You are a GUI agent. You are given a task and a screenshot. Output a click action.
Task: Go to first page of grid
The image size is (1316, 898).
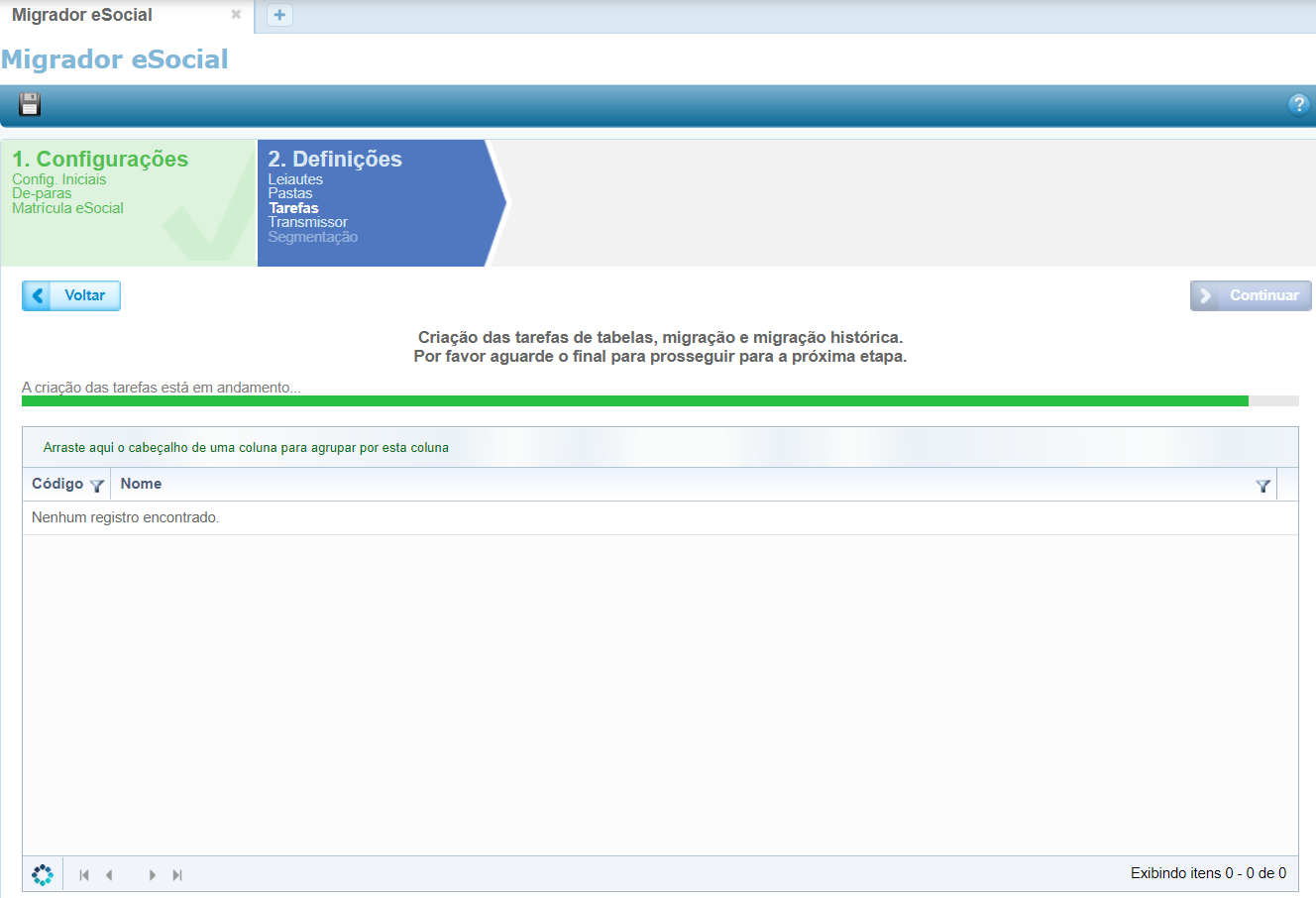(84, 874)
